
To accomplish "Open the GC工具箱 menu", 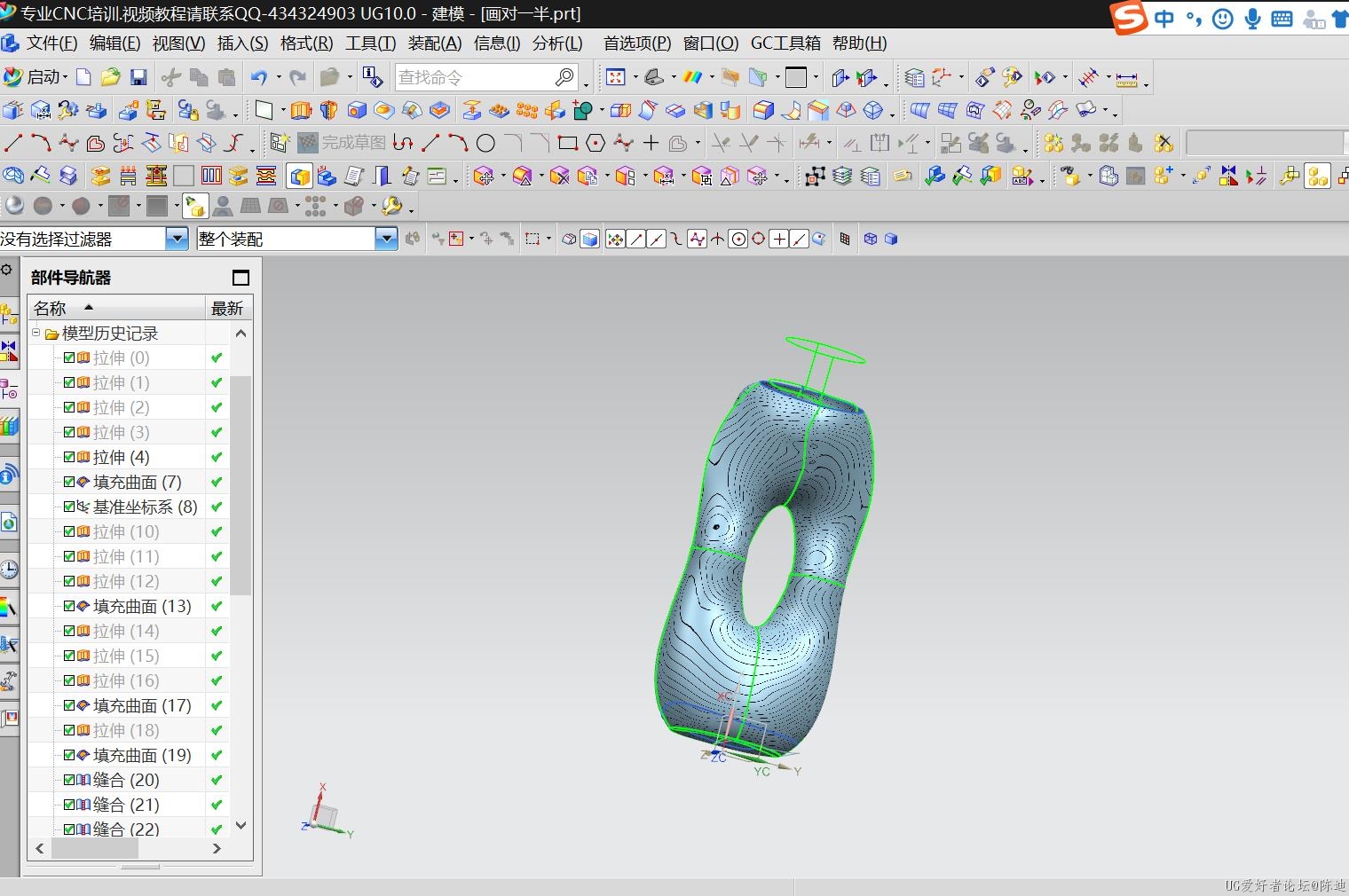I will click(x=785, y=43).
